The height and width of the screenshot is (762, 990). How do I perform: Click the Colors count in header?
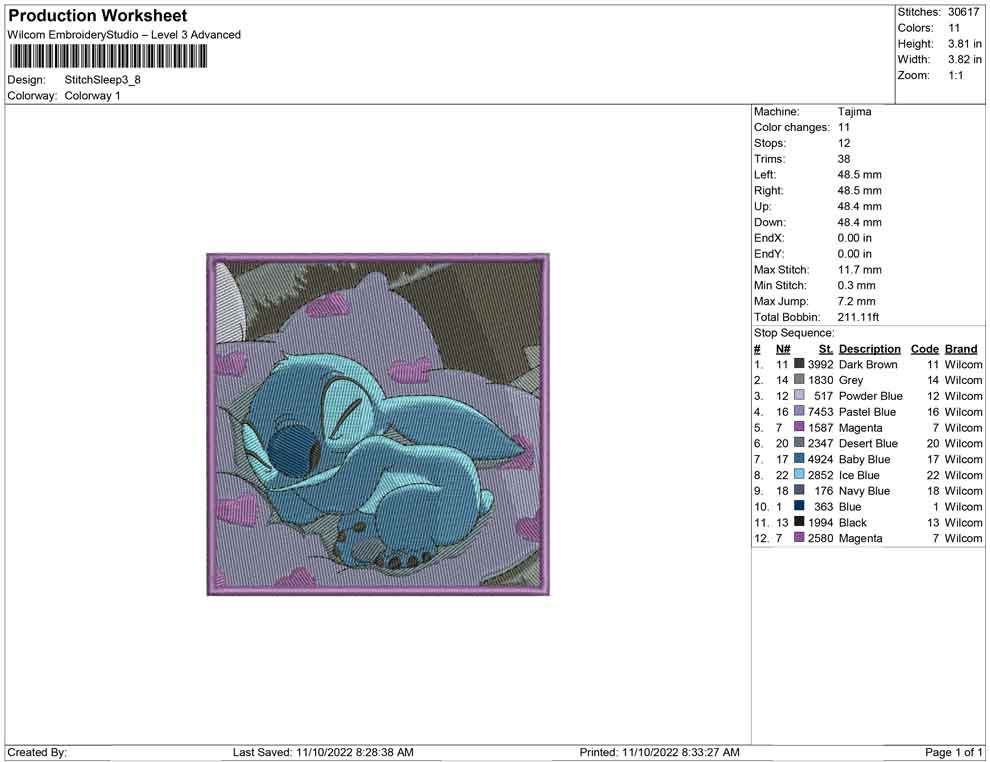954,28
